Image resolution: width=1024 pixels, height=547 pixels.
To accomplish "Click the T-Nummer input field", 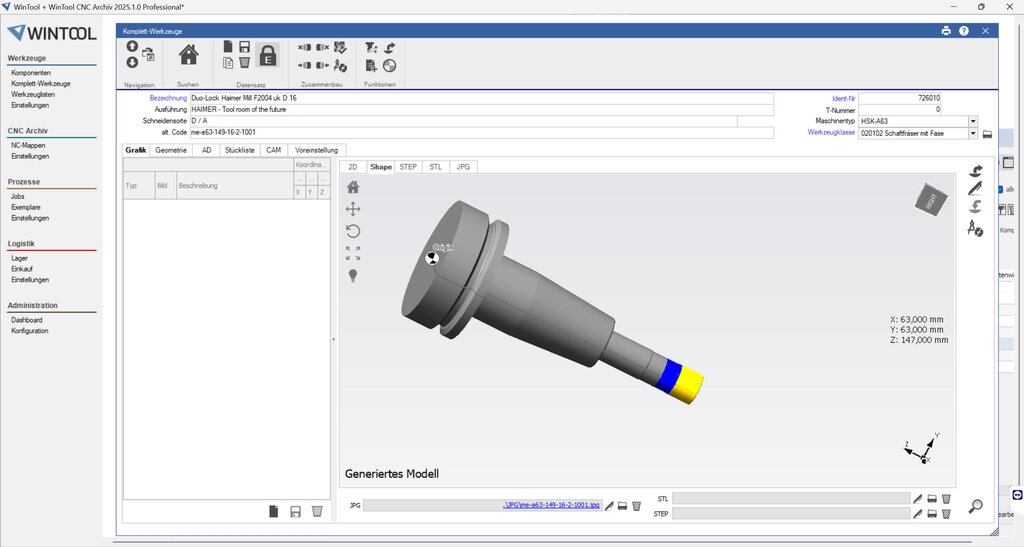I will 900,110.
